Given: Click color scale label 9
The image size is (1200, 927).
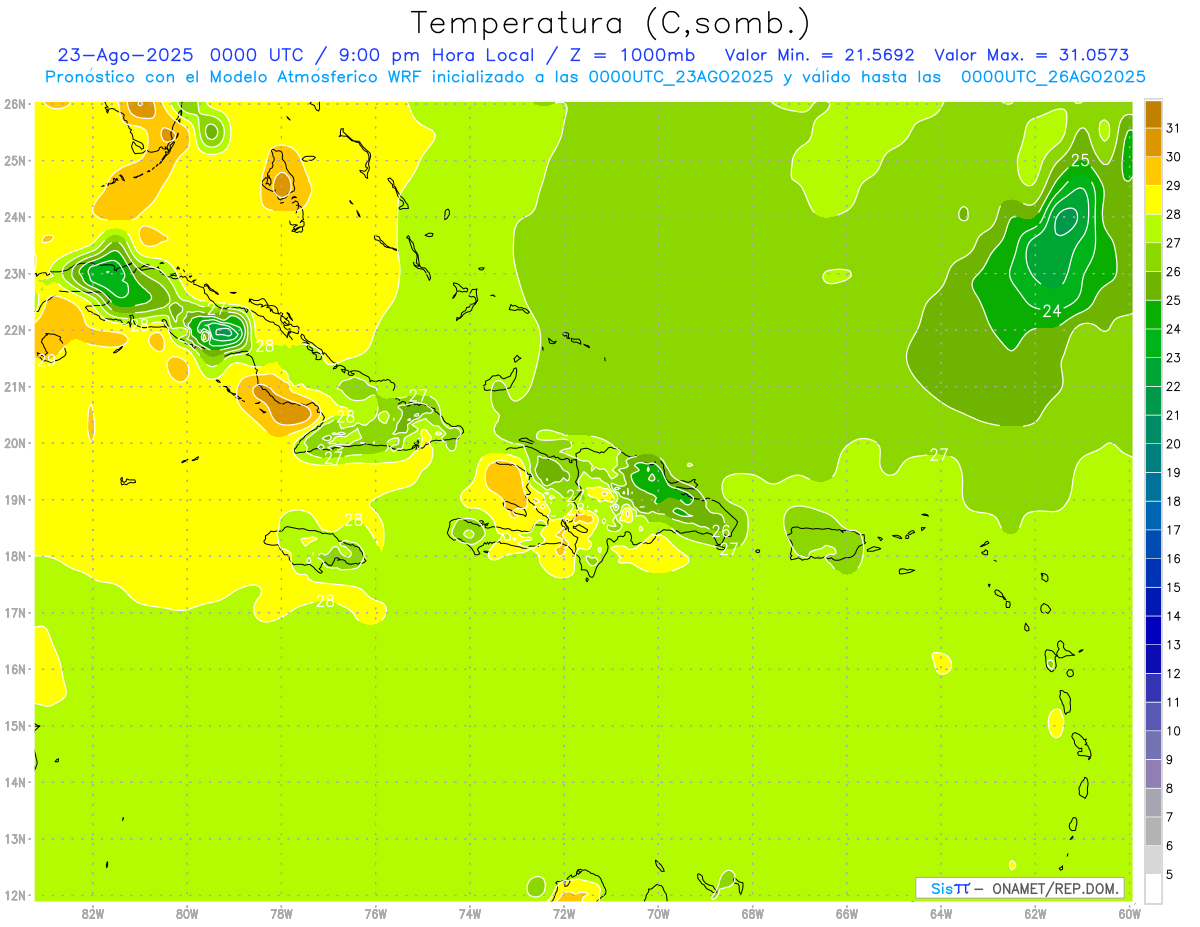Looking at the screenshot, I should (x=1170, y=759).
